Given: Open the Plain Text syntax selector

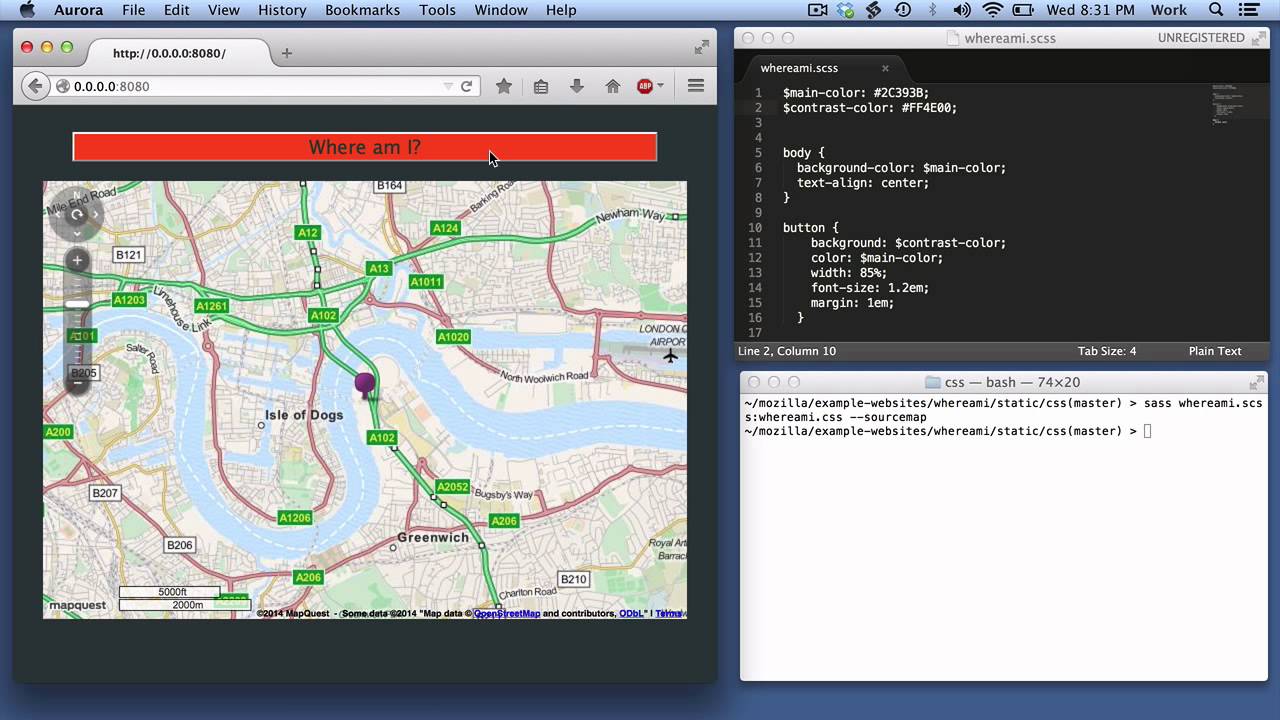Looking at the screenshot, I should (1214, 351).
